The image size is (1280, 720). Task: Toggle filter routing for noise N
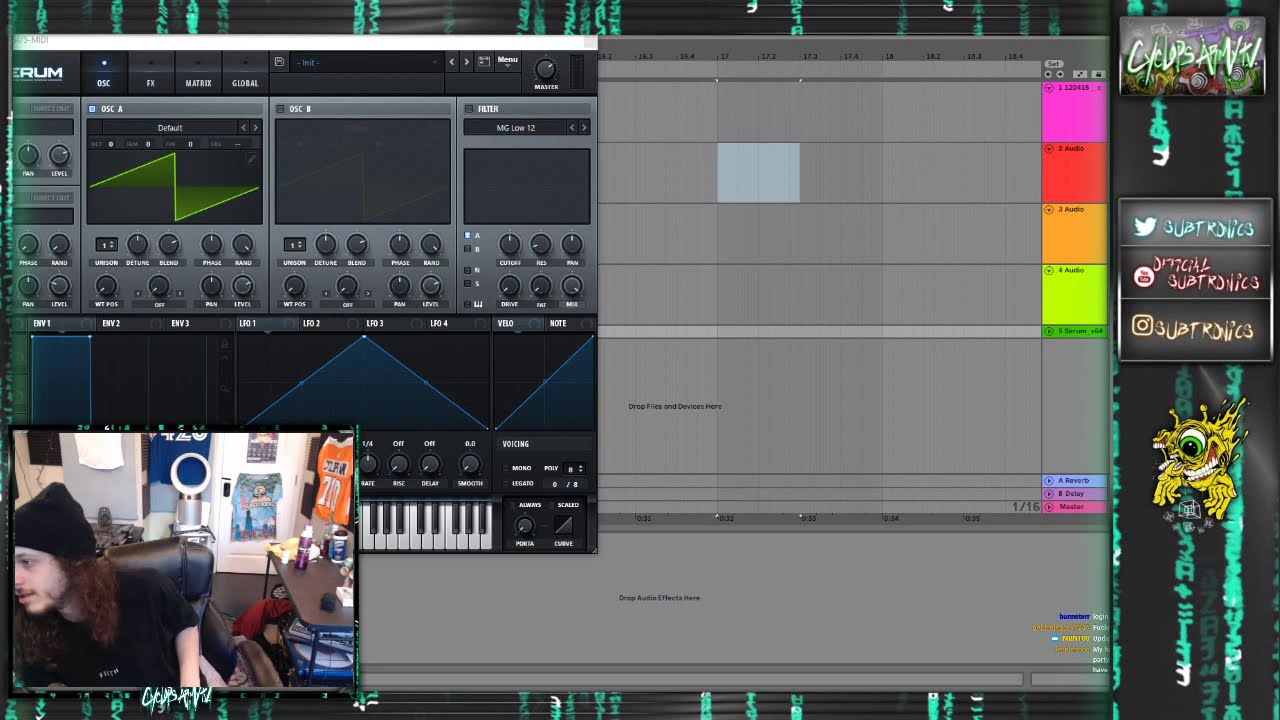(467, 270)
